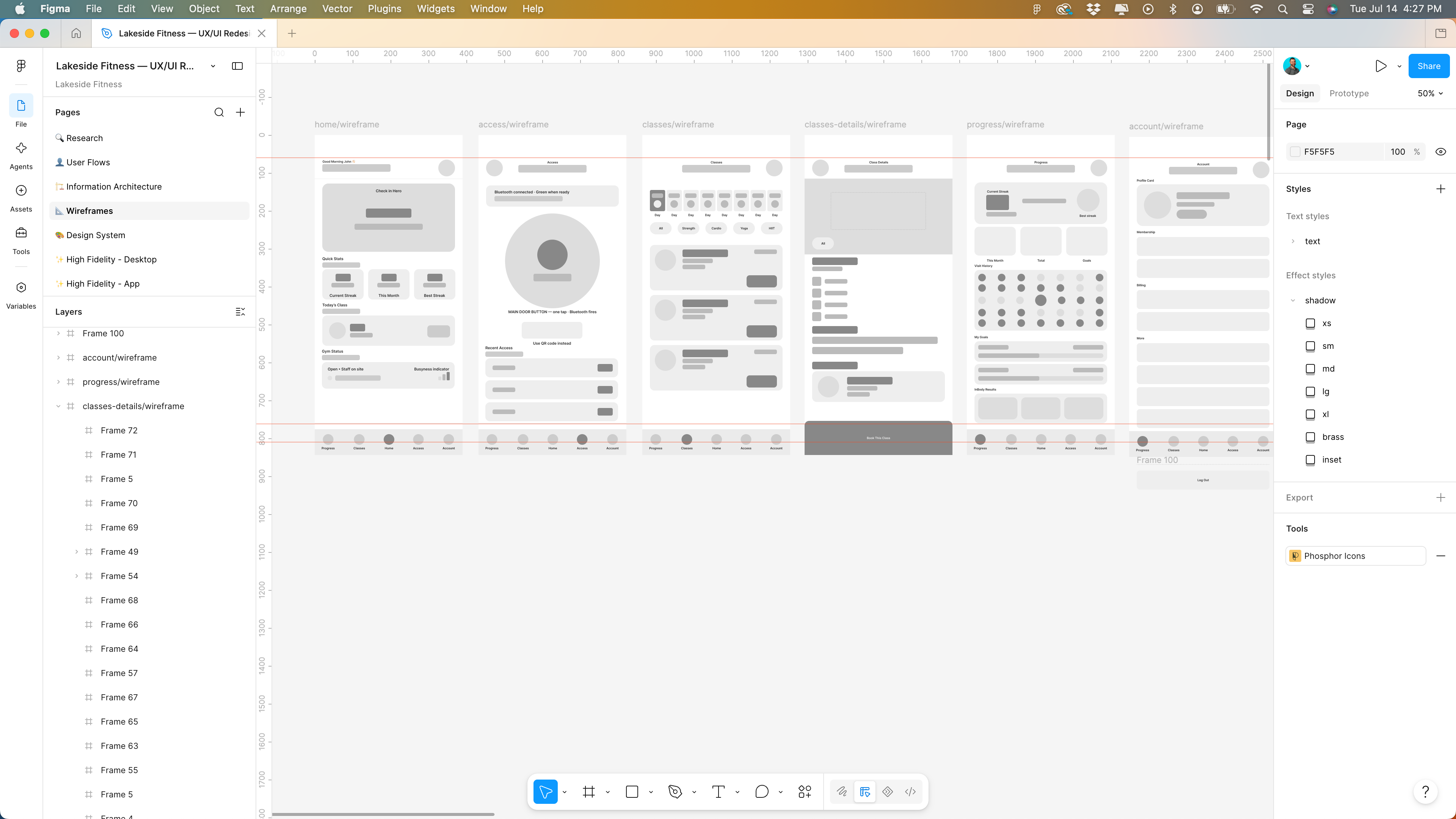Open the Variables panel
The image size is (1456, 819).
click(x=21, y=295)
